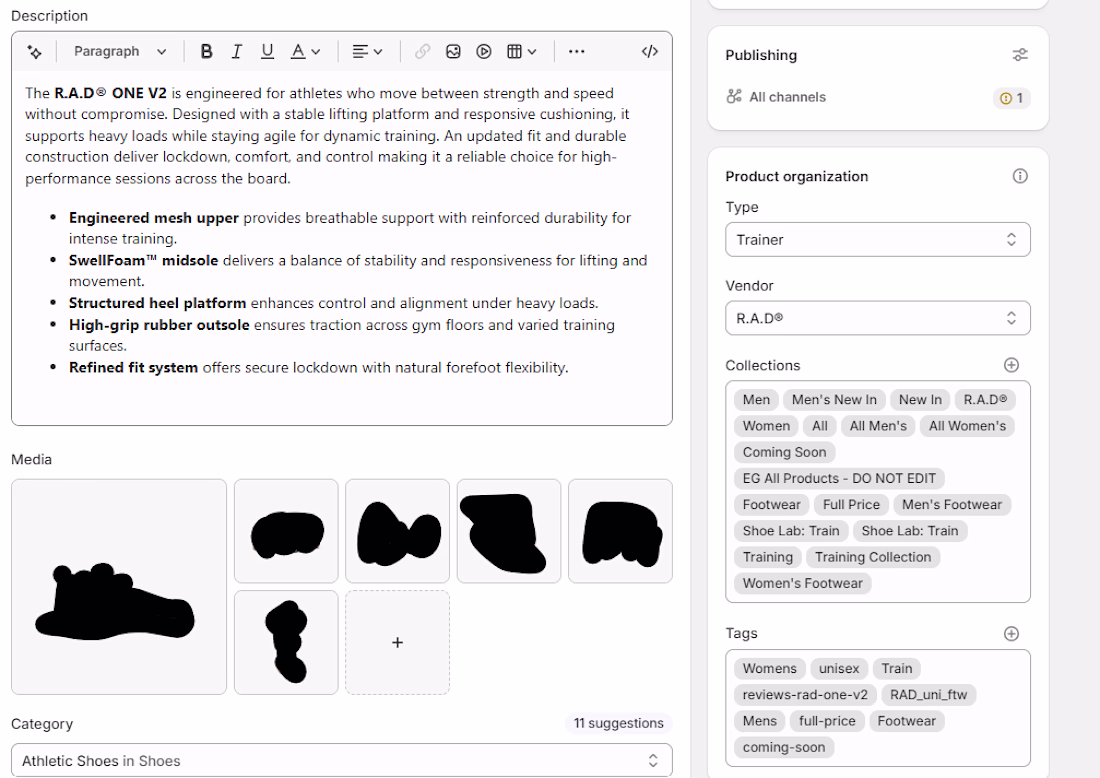Screen dimensions: 1100x778
Task: Click the Train tag
Action: [897, 669]
